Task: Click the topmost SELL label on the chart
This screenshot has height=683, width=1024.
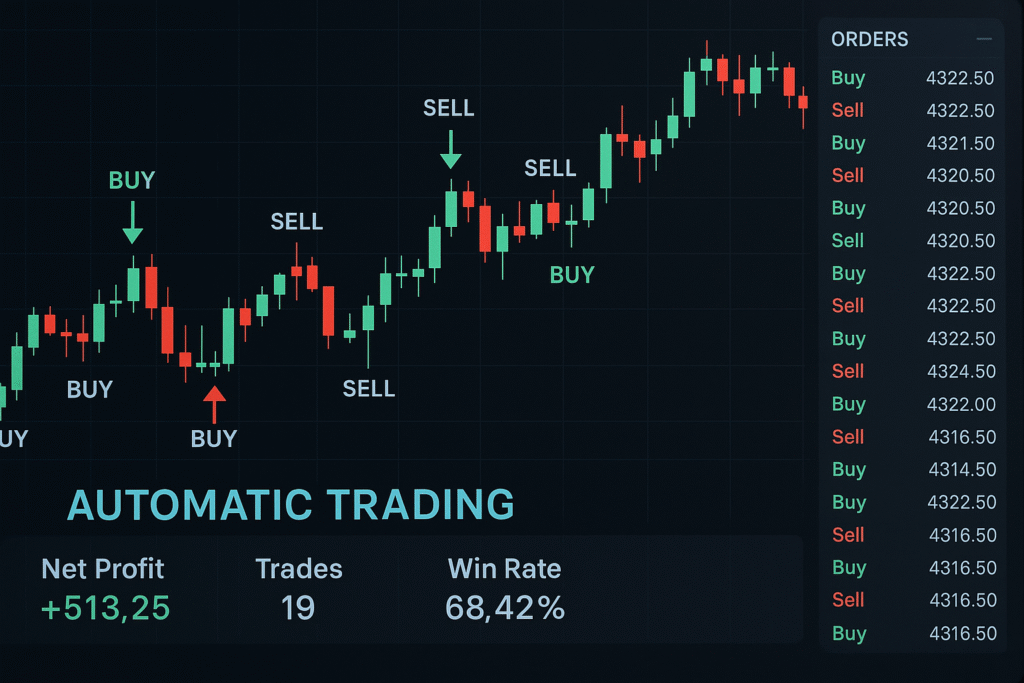Action: [448, 108]
